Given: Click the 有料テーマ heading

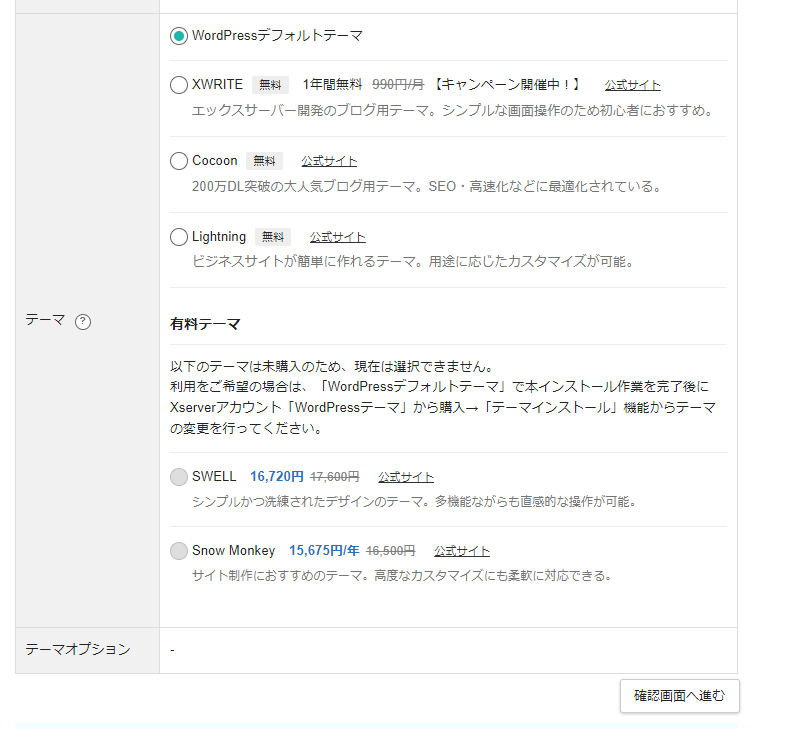Looking at the screenshot, I should coord(205,324).
